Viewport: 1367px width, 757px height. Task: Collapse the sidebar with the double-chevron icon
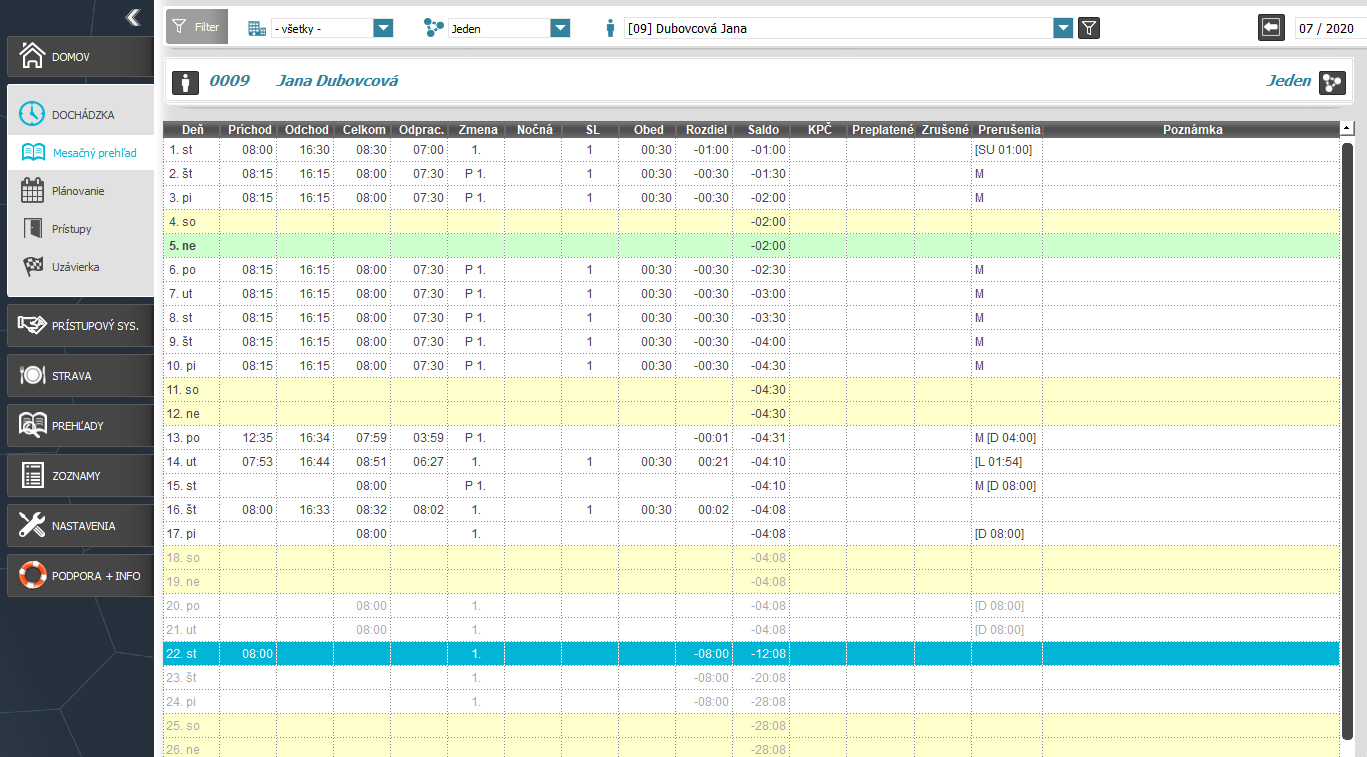[132, 17]
